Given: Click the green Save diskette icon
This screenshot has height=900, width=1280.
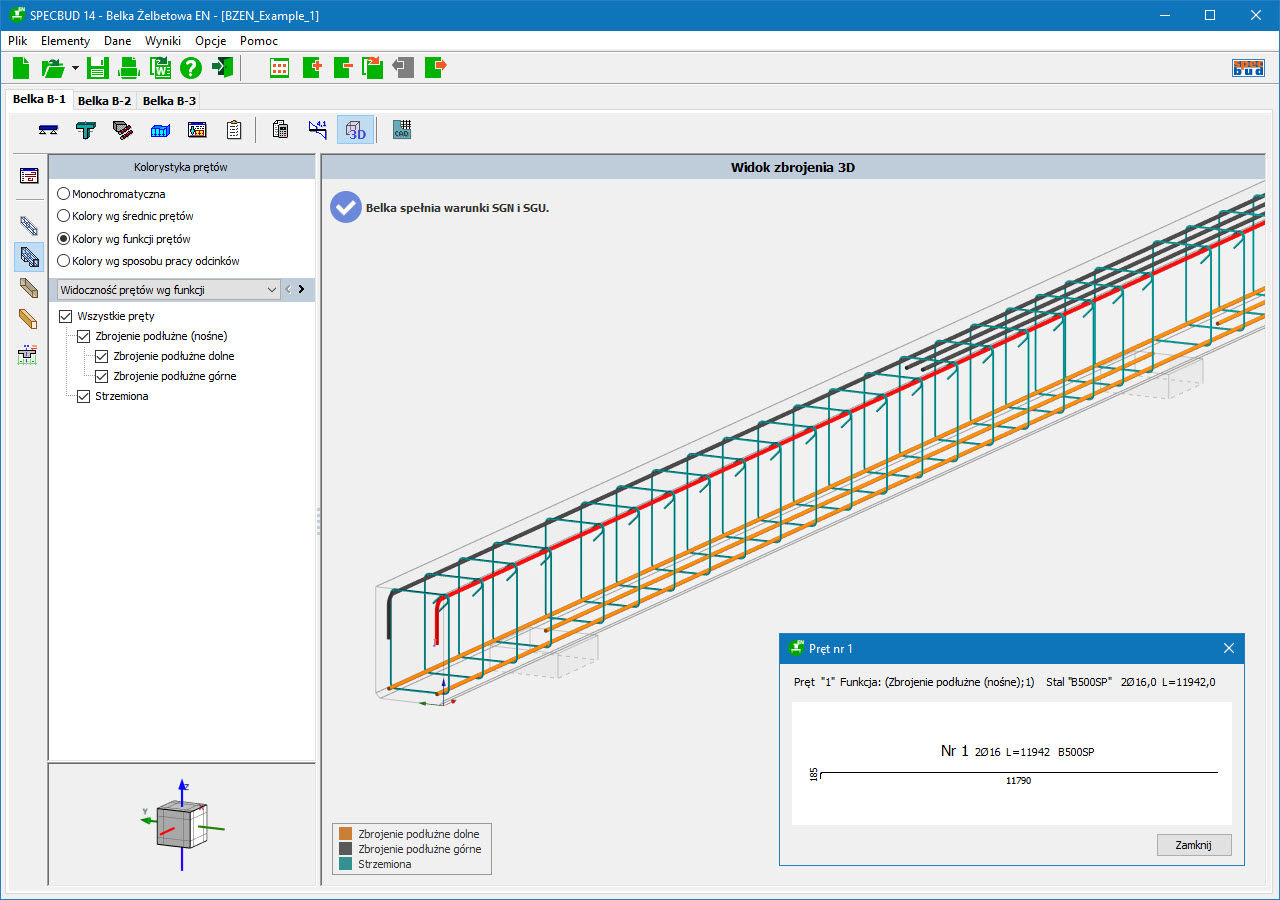Looking at the screenshot, I should tap(97, 68).
